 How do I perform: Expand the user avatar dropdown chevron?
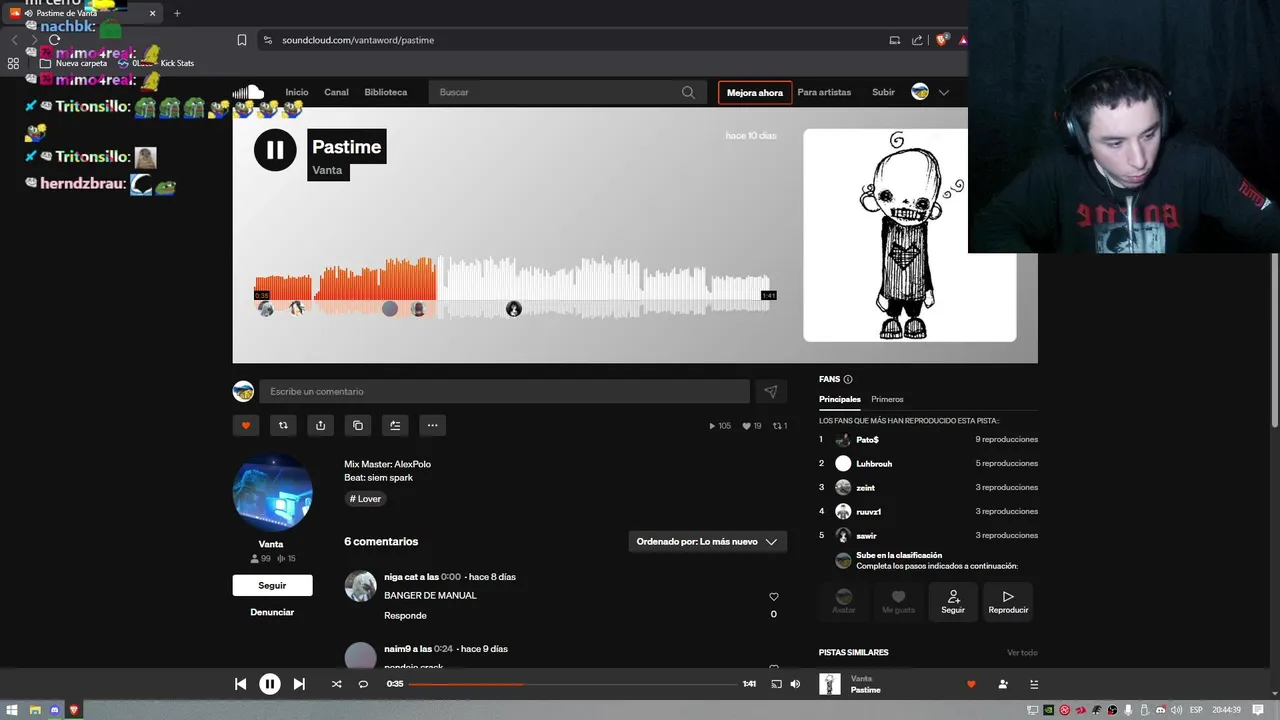tap(943, 92)
